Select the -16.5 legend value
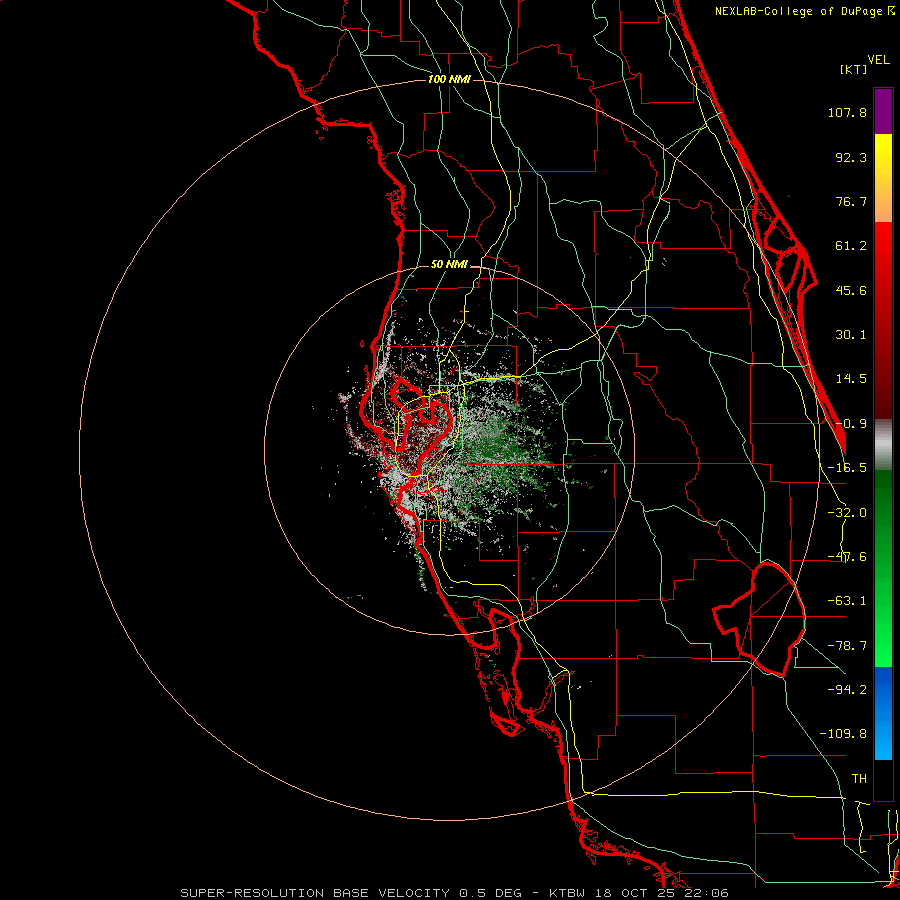The image size is (900, 900). point(847,468)
